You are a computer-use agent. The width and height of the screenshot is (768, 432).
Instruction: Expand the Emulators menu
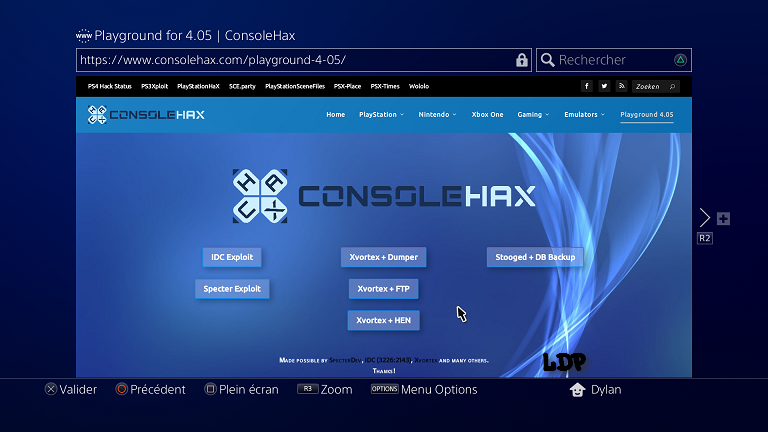pyautogui.click(x=584, y=115)
